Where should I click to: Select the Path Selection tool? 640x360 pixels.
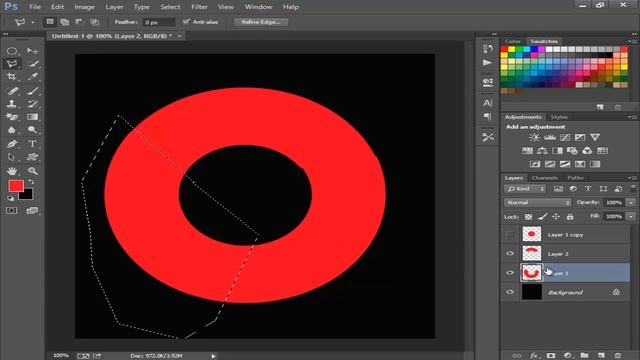point(12,157)
